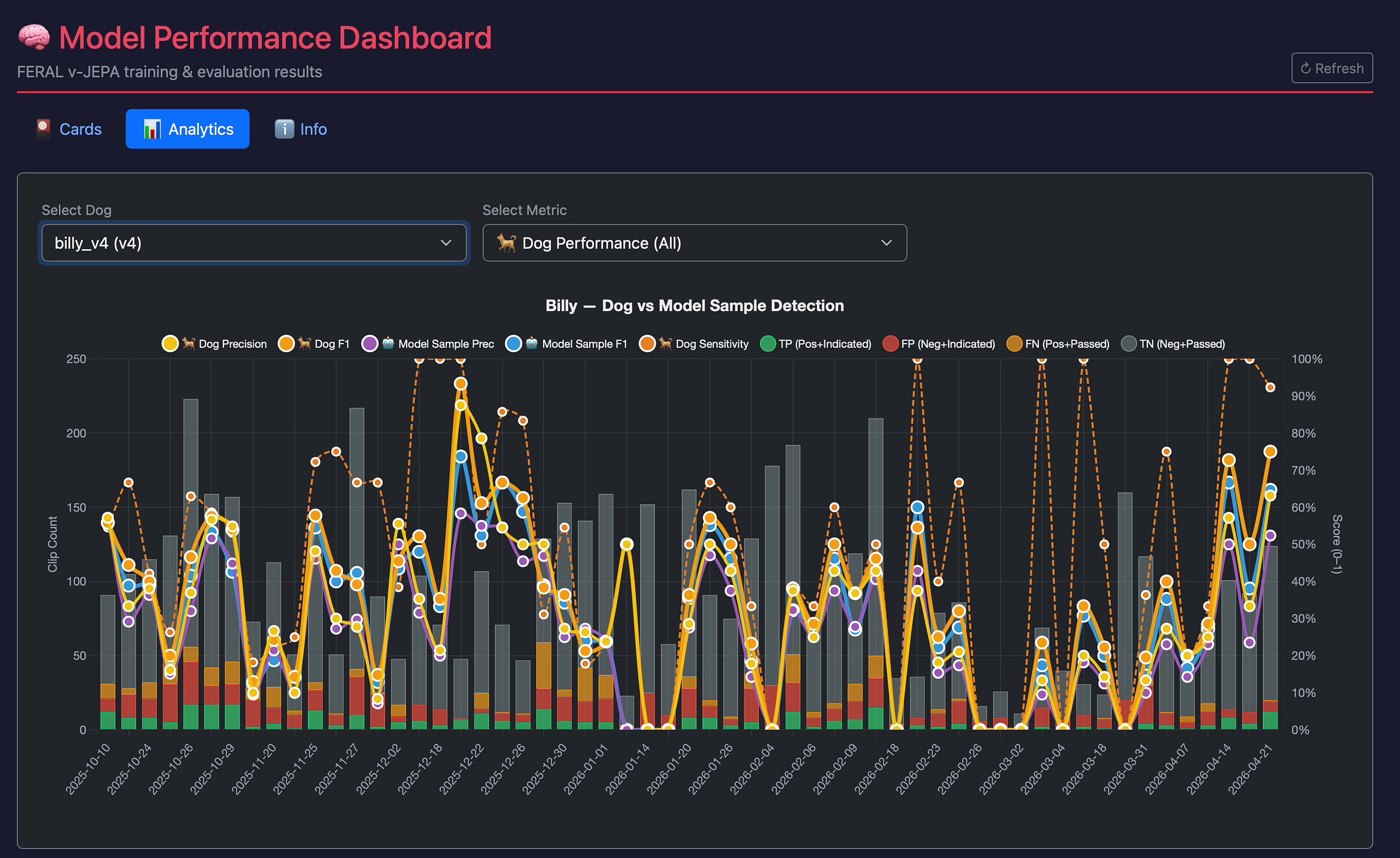The height and width of the screenshot is (858, 1400).
Task: Click the brain icon beside the dashboard title
Action: (34, 37)
